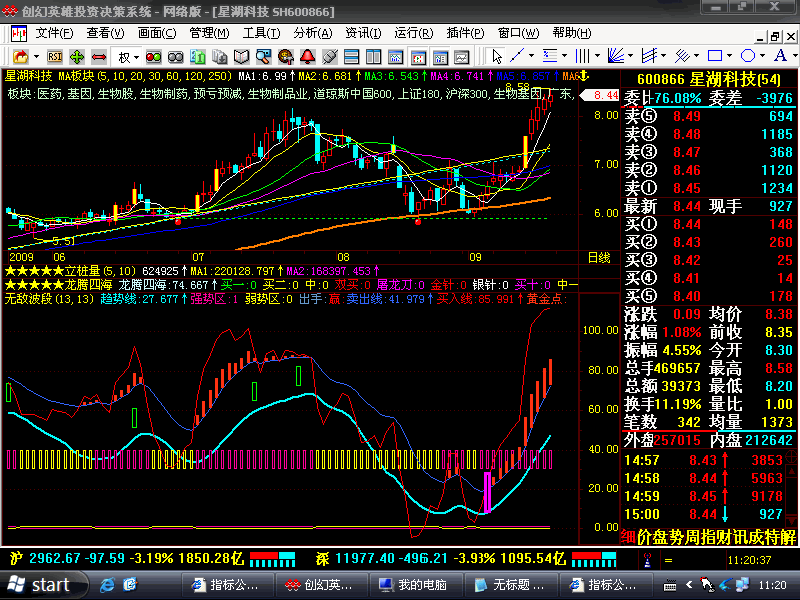Expand the text A tool dropdown arrow
The image size is (800, 600).
click(794, 55)
